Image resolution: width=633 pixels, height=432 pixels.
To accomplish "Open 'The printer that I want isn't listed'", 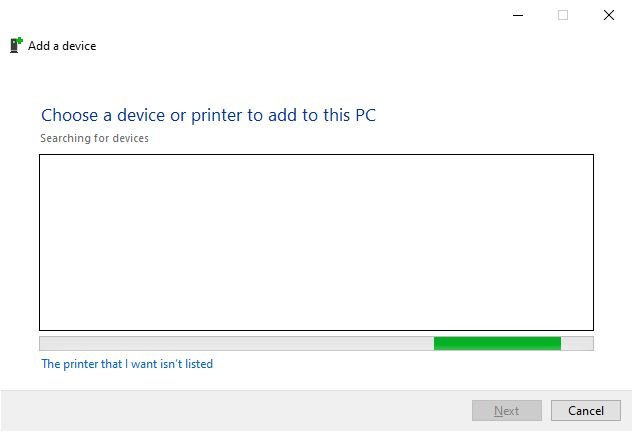I will (x=127, y=364).
